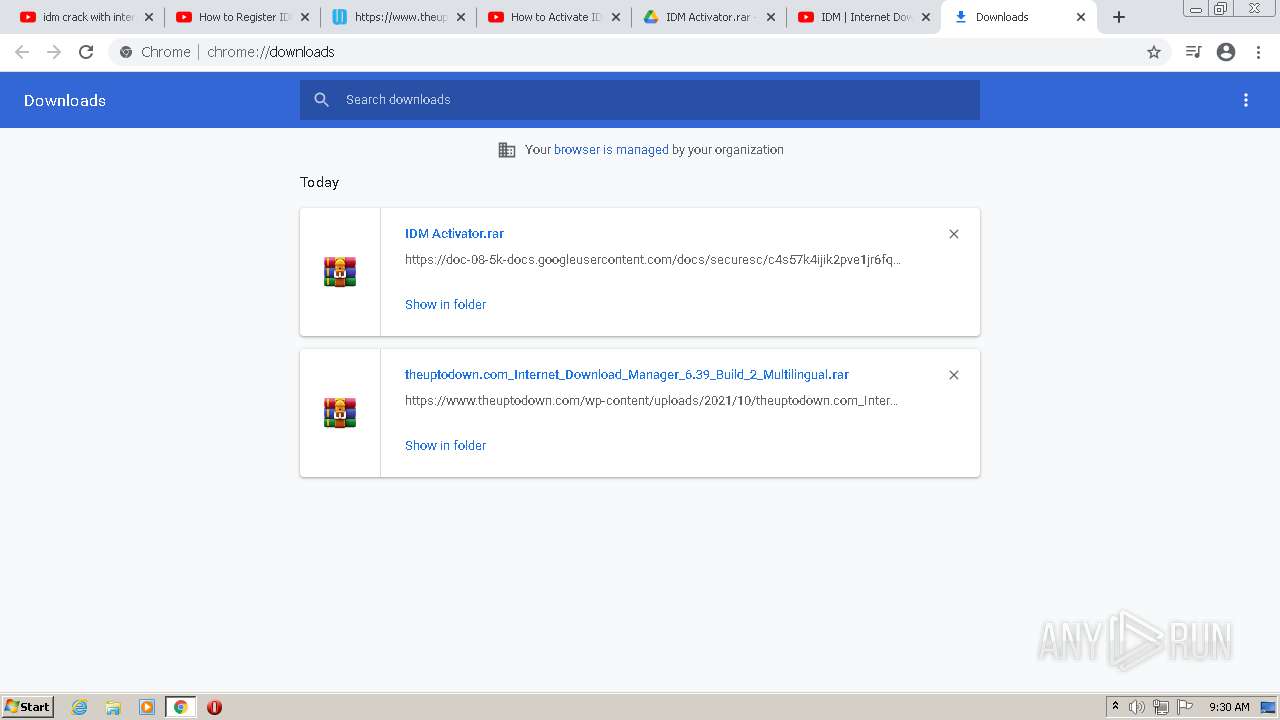Image resolution: width=1280 pixels, height=720 pixels.
Task: Open the network tray icon
Action: [x=1161, y=707]
